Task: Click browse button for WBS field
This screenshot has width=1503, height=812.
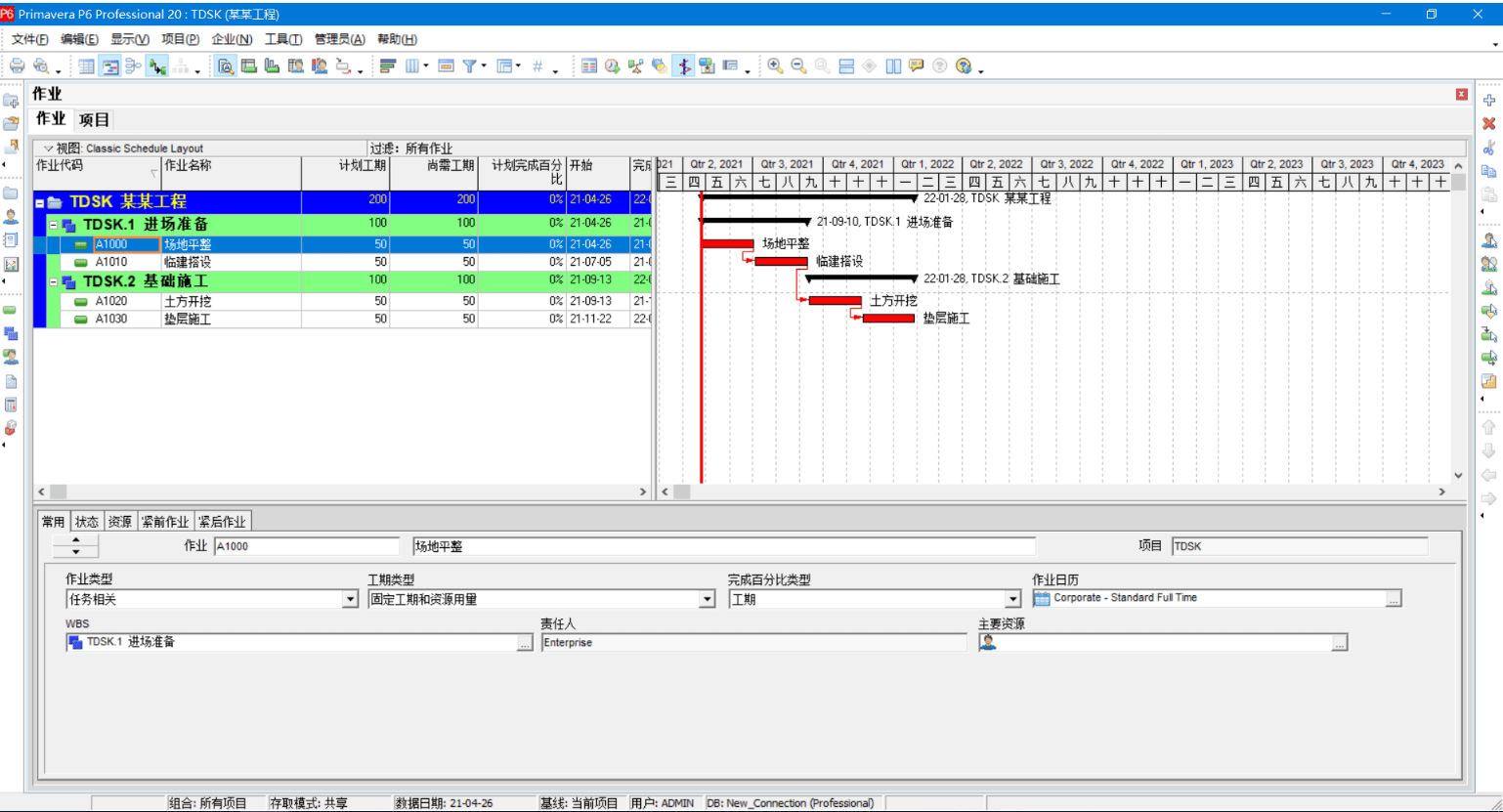Action: pos(525,643)
